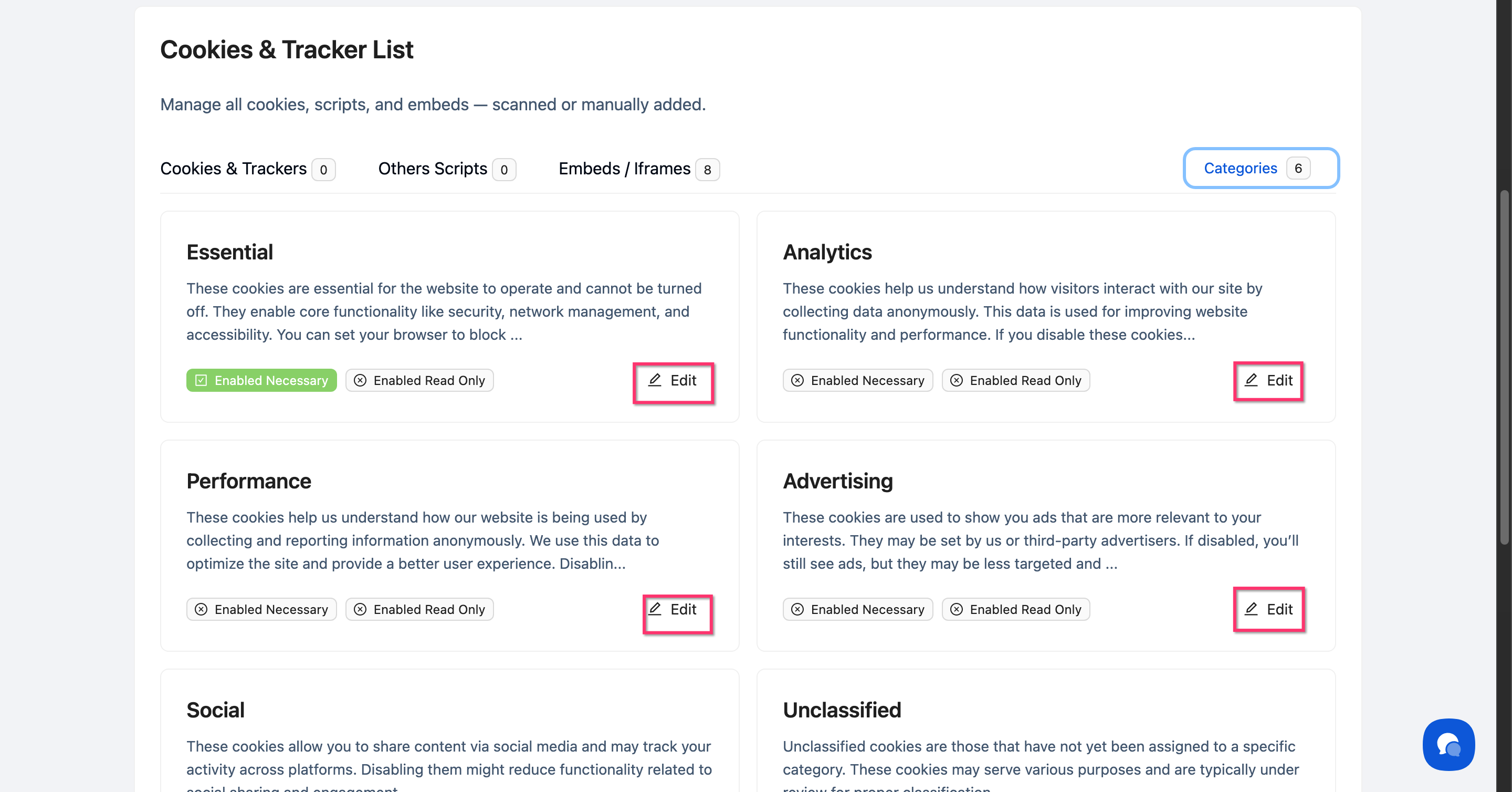
Task: Toggle Enabled Read Only in Advertising card
Action: pyautogui.click(x=1015, y=609)
